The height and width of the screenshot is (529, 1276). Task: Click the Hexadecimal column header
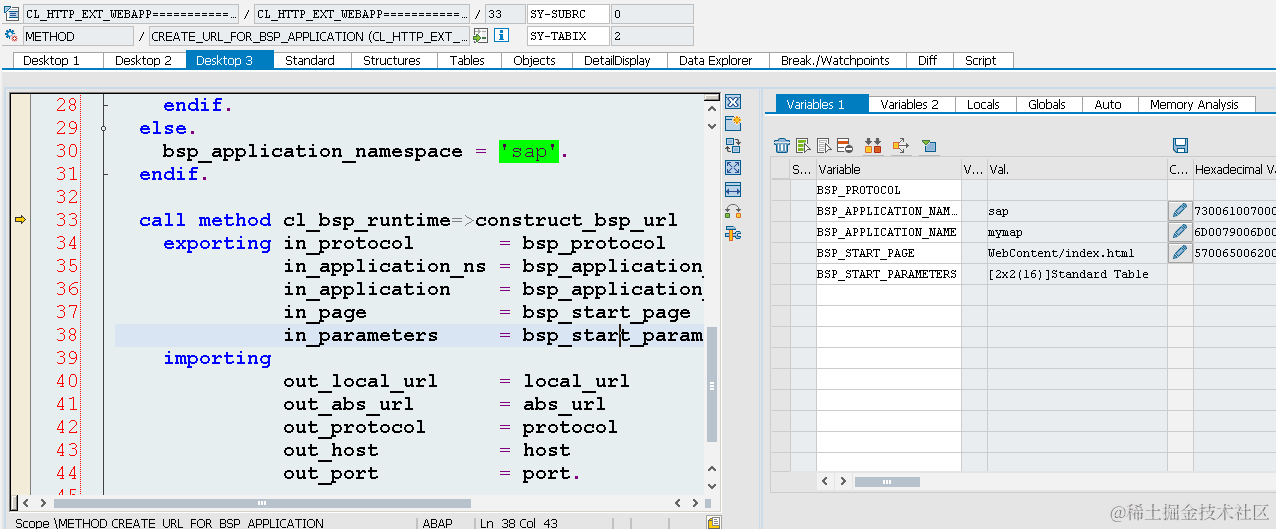[x=1234, y=169]
